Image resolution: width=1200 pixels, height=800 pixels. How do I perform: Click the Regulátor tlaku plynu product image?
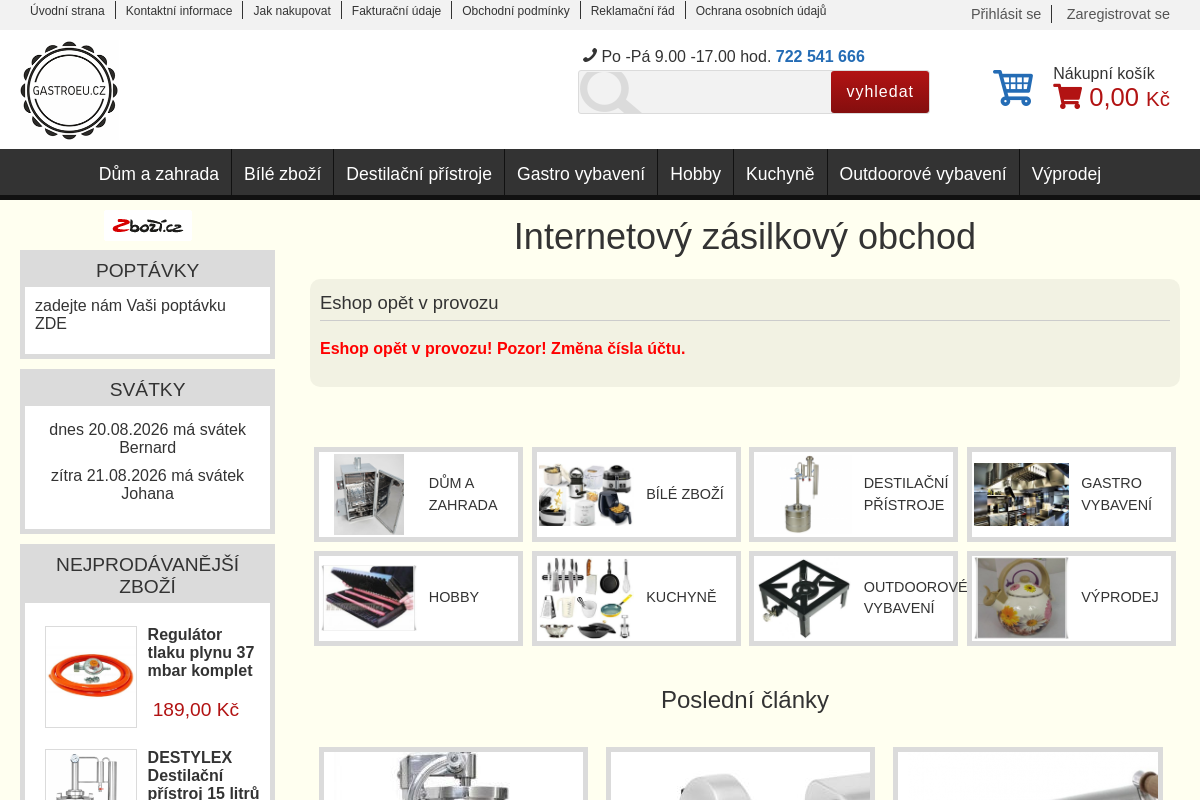[x=91, y=677]
